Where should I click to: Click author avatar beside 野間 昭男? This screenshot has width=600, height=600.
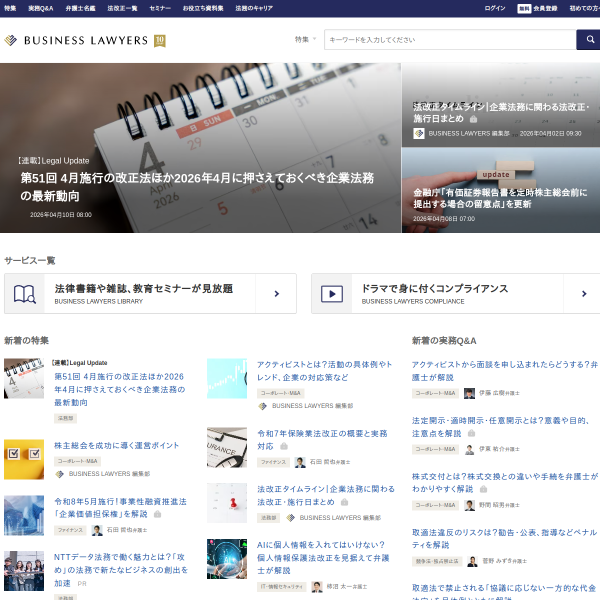pos(470,505)
